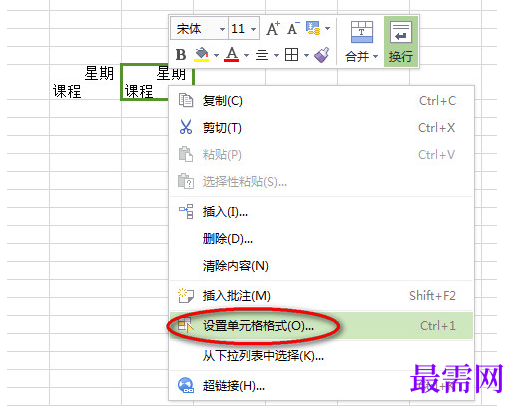Click the fill color bucket icon
Image resolution: width=522 pixels, height=410 pixels.
[202, 54]
